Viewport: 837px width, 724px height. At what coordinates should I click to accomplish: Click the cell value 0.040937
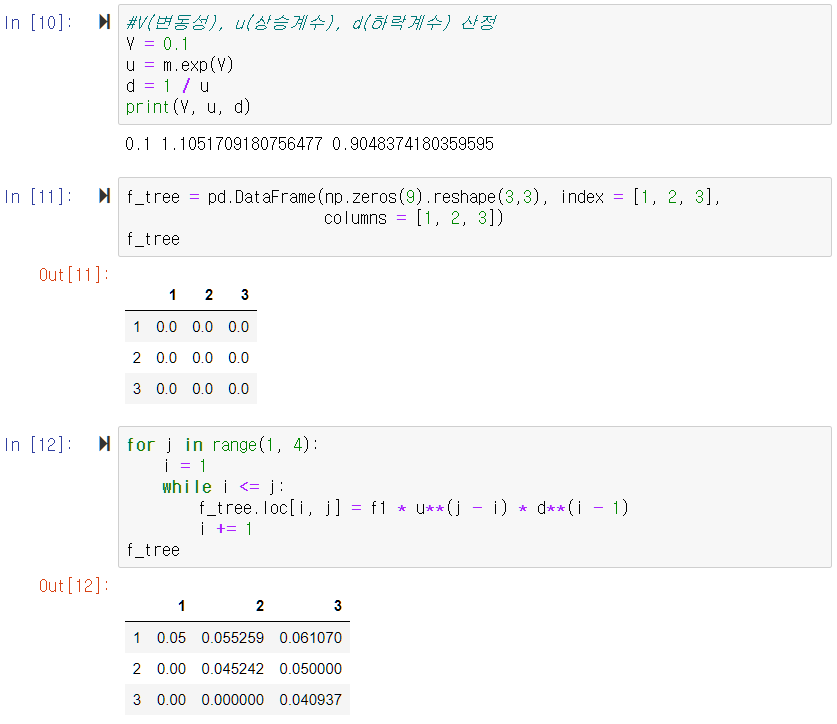(x=310, y=699)
